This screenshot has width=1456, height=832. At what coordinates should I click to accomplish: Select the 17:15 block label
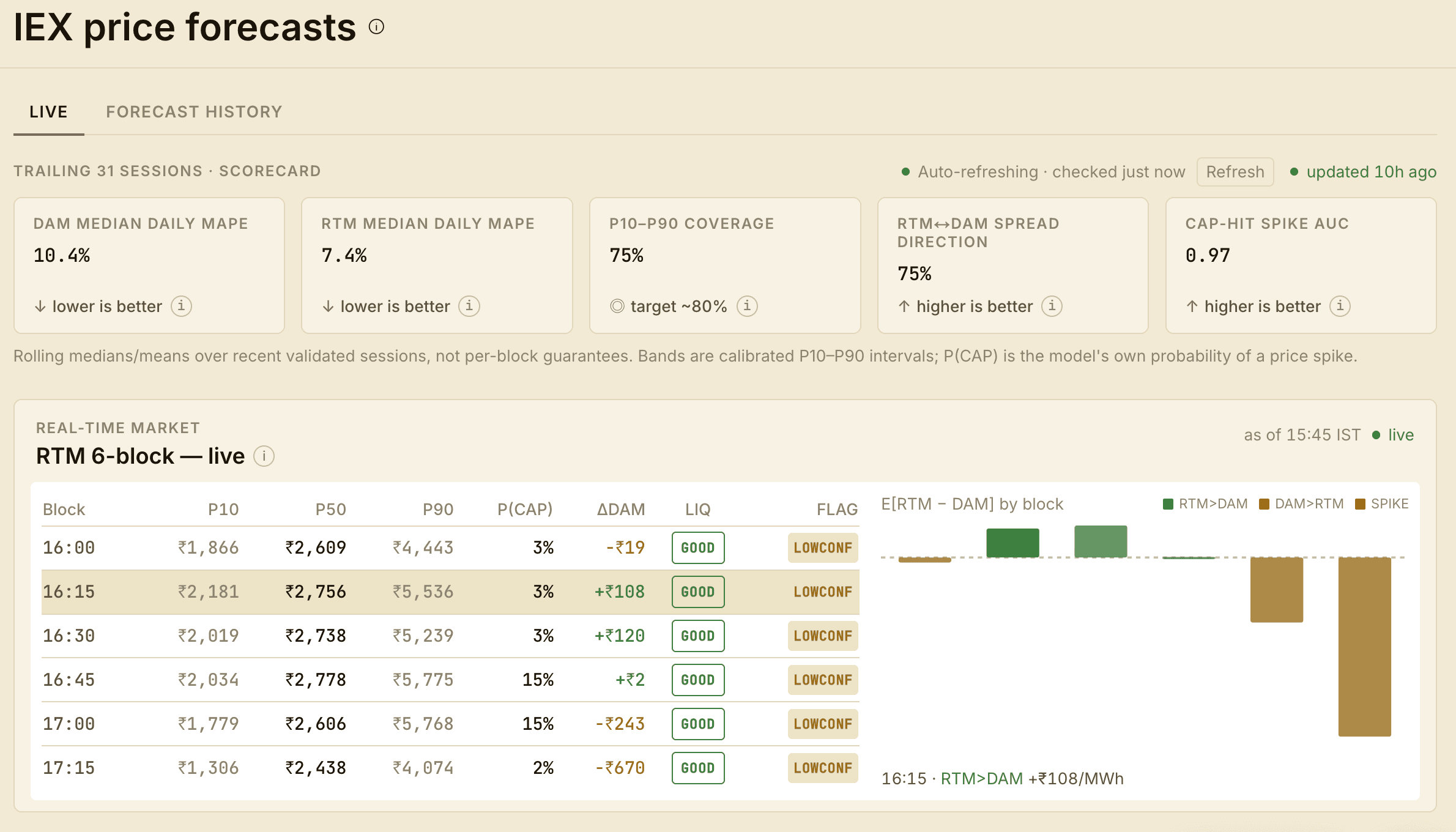coord(69,768)
